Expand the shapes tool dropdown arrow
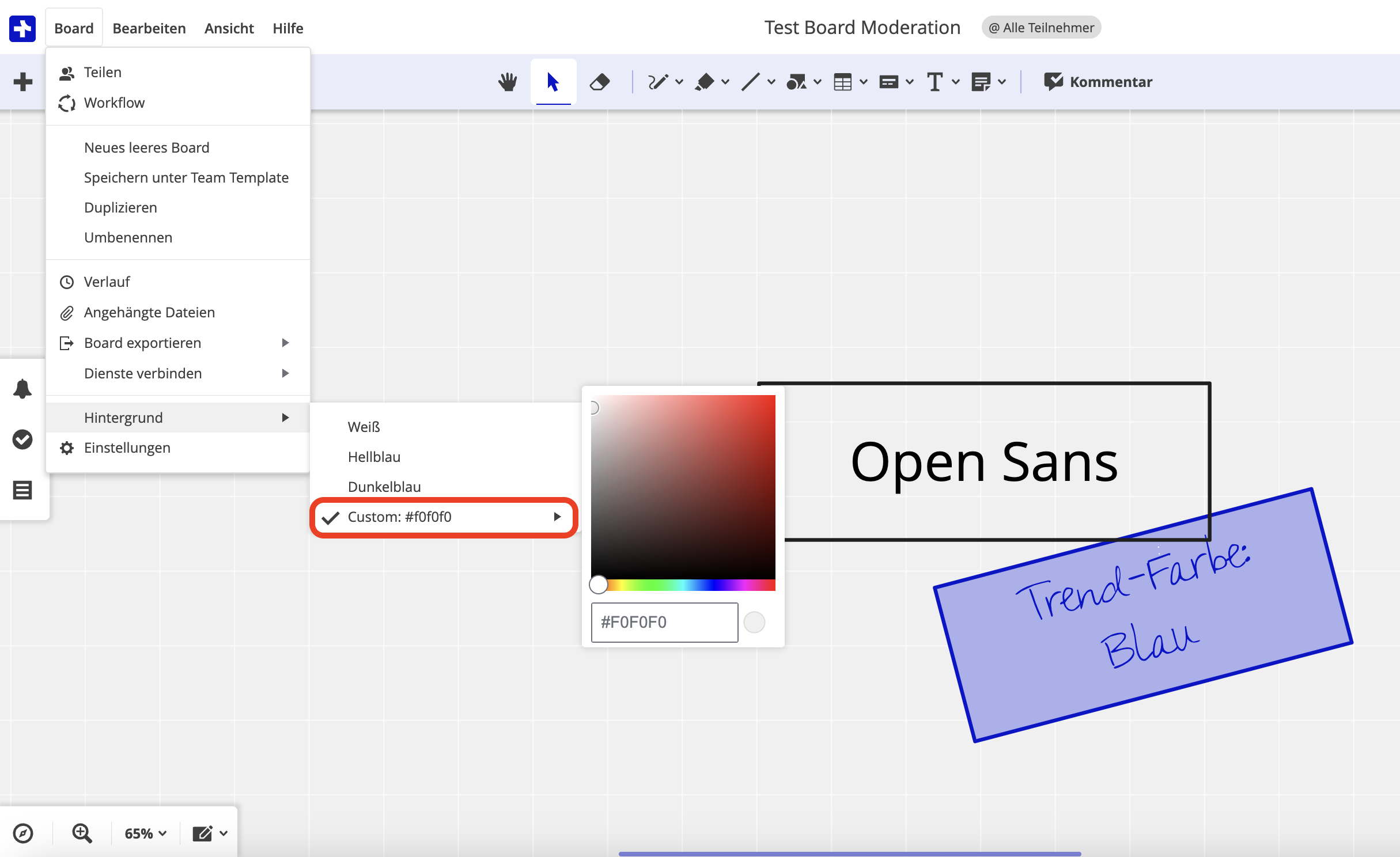The width and height of the screenshot is (1400, 857). click(x=818, y=82)
